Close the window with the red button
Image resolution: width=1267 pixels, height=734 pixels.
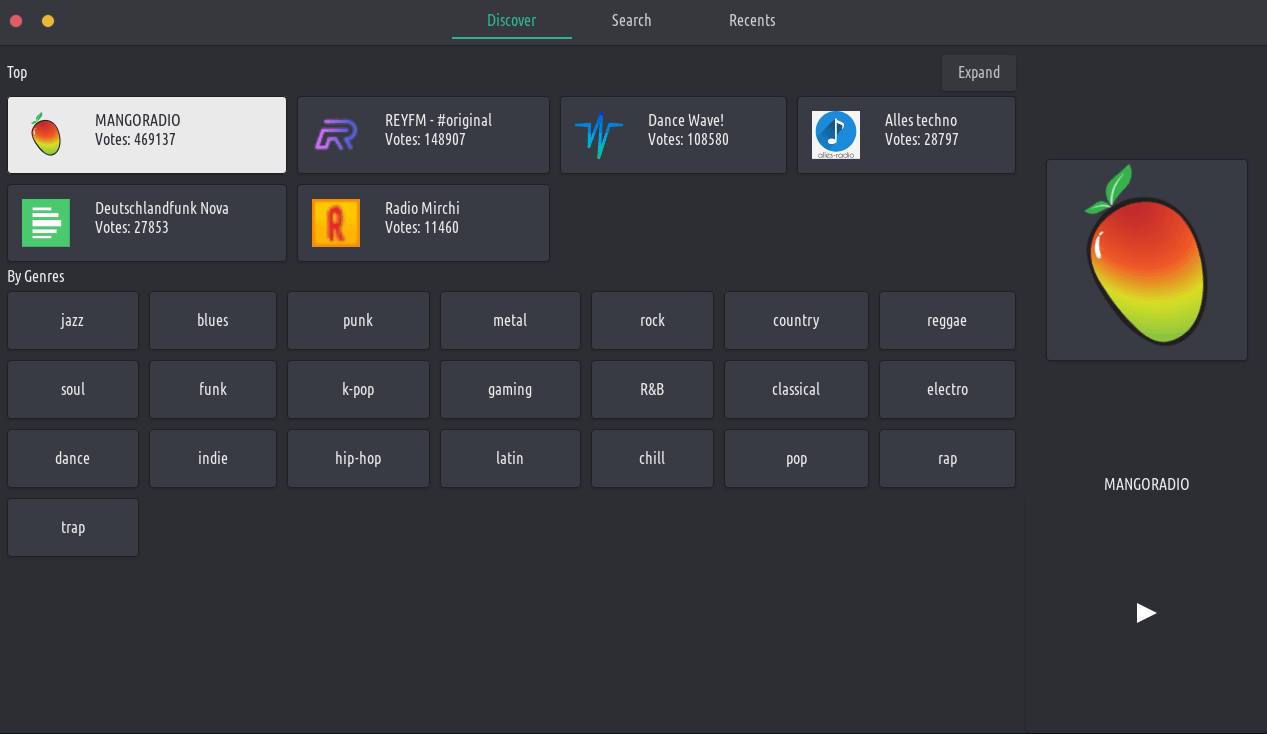[16, 21]
